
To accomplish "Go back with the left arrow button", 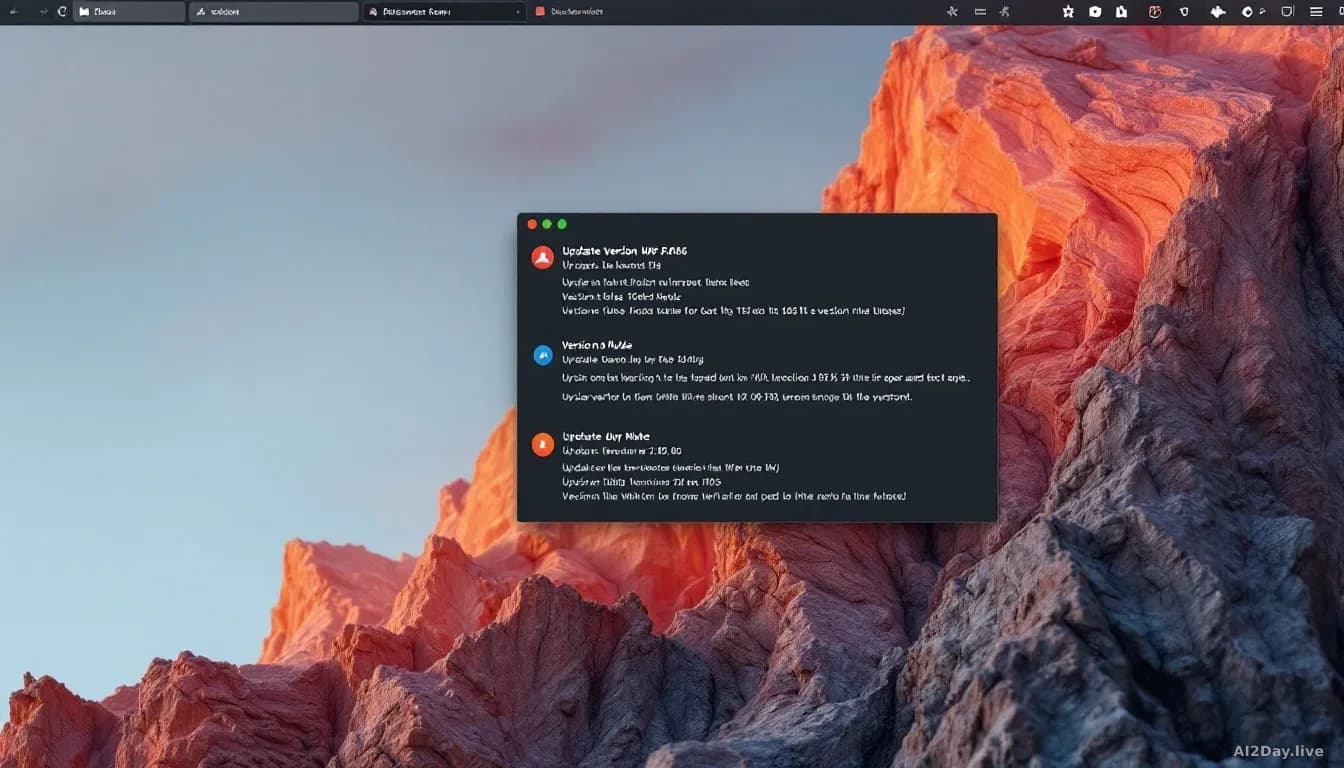I will coord(14,12).
